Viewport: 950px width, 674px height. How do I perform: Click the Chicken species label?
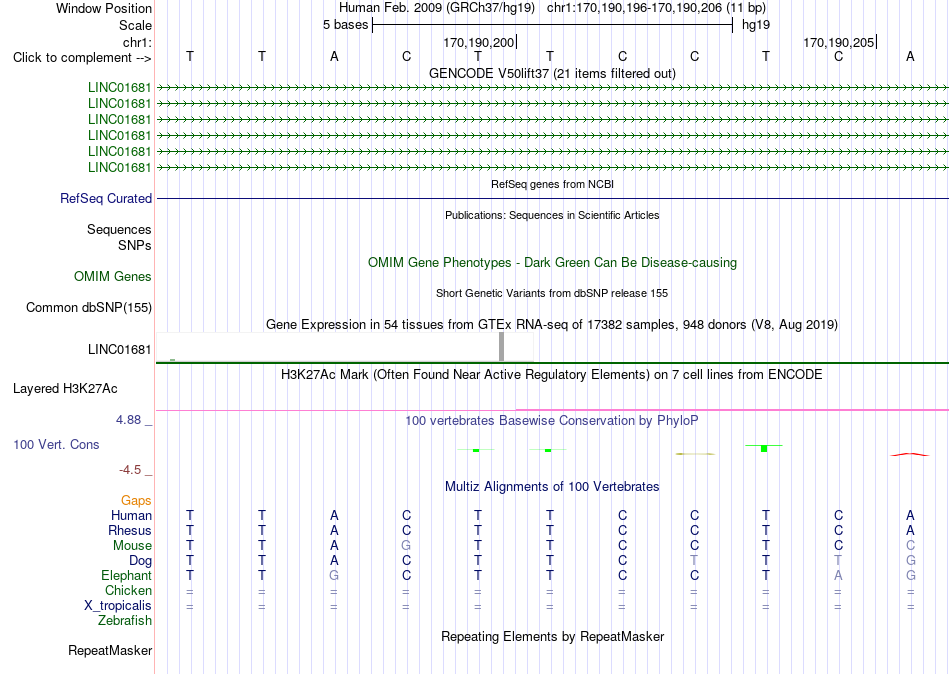pyautogui.click(x=128, y=590)
